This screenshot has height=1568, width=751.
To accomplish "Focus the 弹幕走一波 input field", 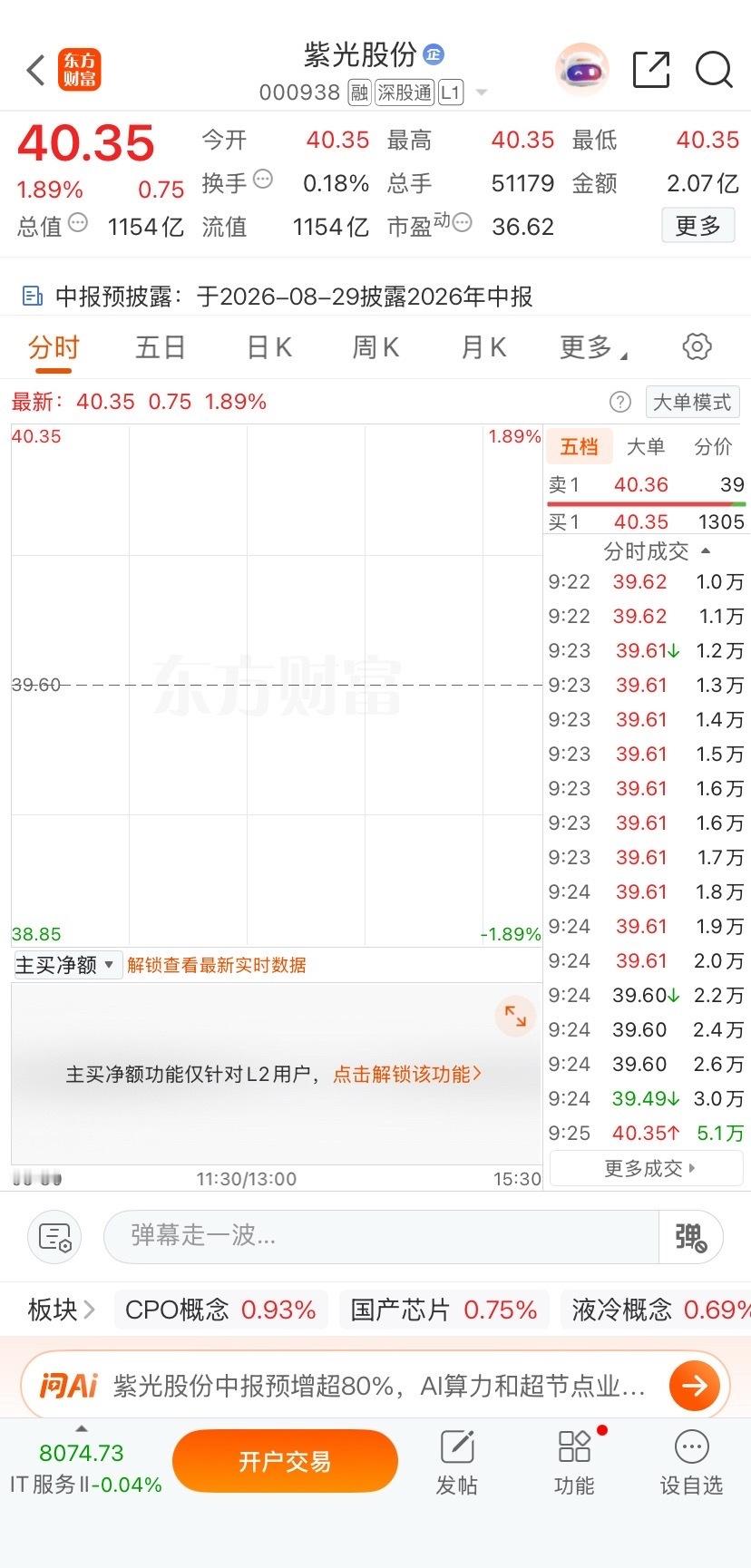I will [x=381, y=1236].
